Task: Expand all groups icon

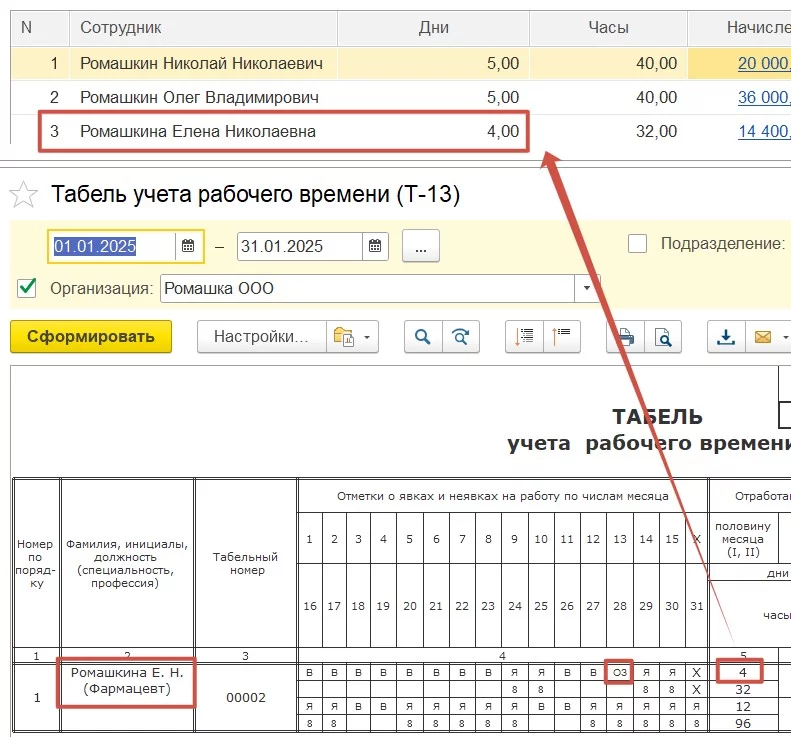Action: pyautogui.click(x=524, y=336)
